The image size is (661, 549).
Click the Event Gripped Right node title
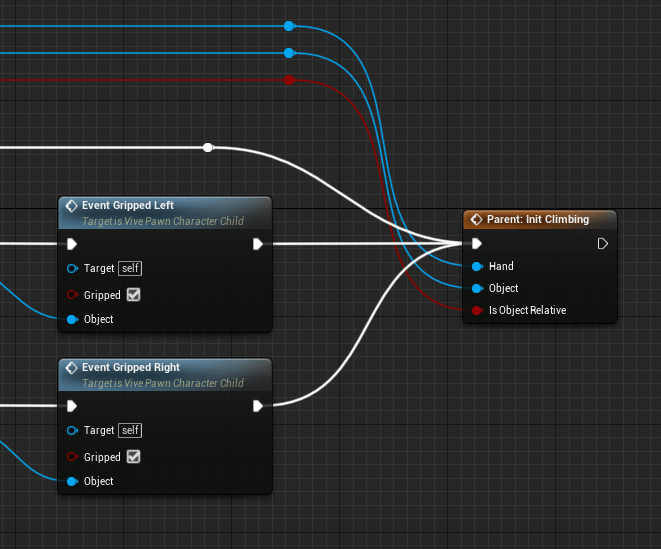pyautogui.click(x=130, y=367)
